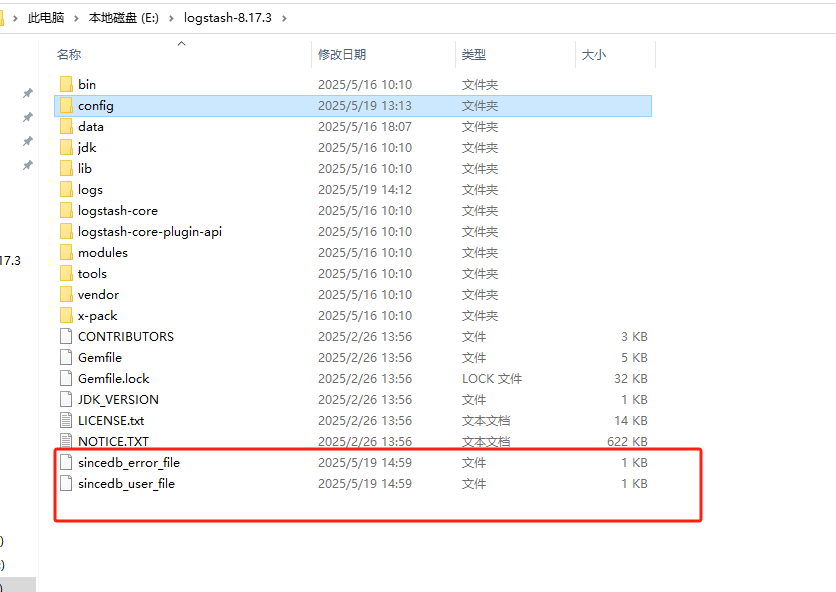Click the Gemfile.lock file icon
The image size is (836, 592).
pos(66,379)
